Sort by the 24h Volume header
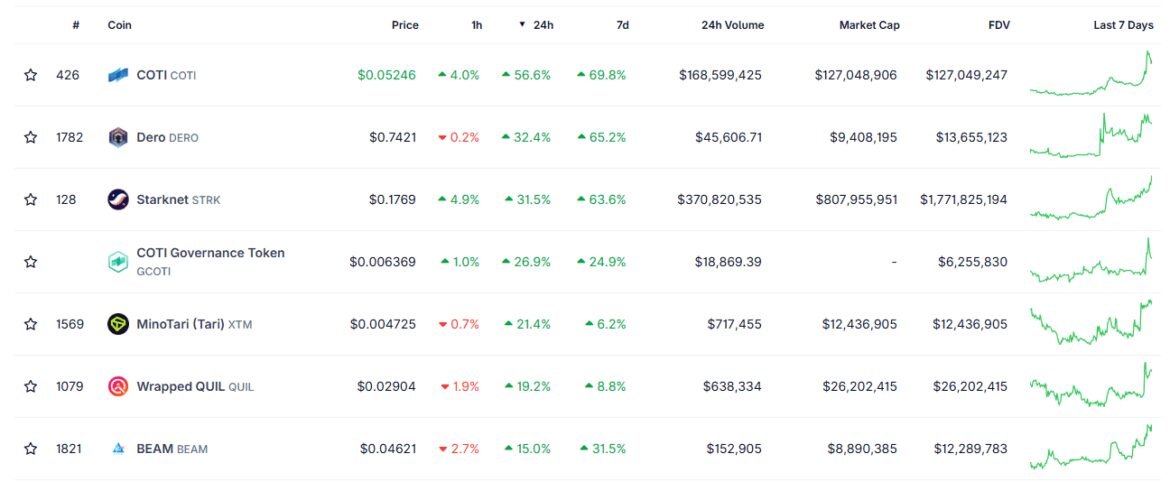Viewport: 1170px width, 482px height. [x=732, y=25]
